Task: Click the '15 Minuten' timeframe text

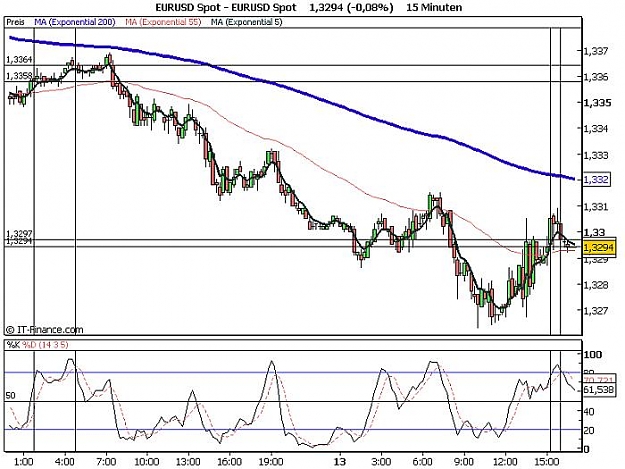Action: (434, 7)
